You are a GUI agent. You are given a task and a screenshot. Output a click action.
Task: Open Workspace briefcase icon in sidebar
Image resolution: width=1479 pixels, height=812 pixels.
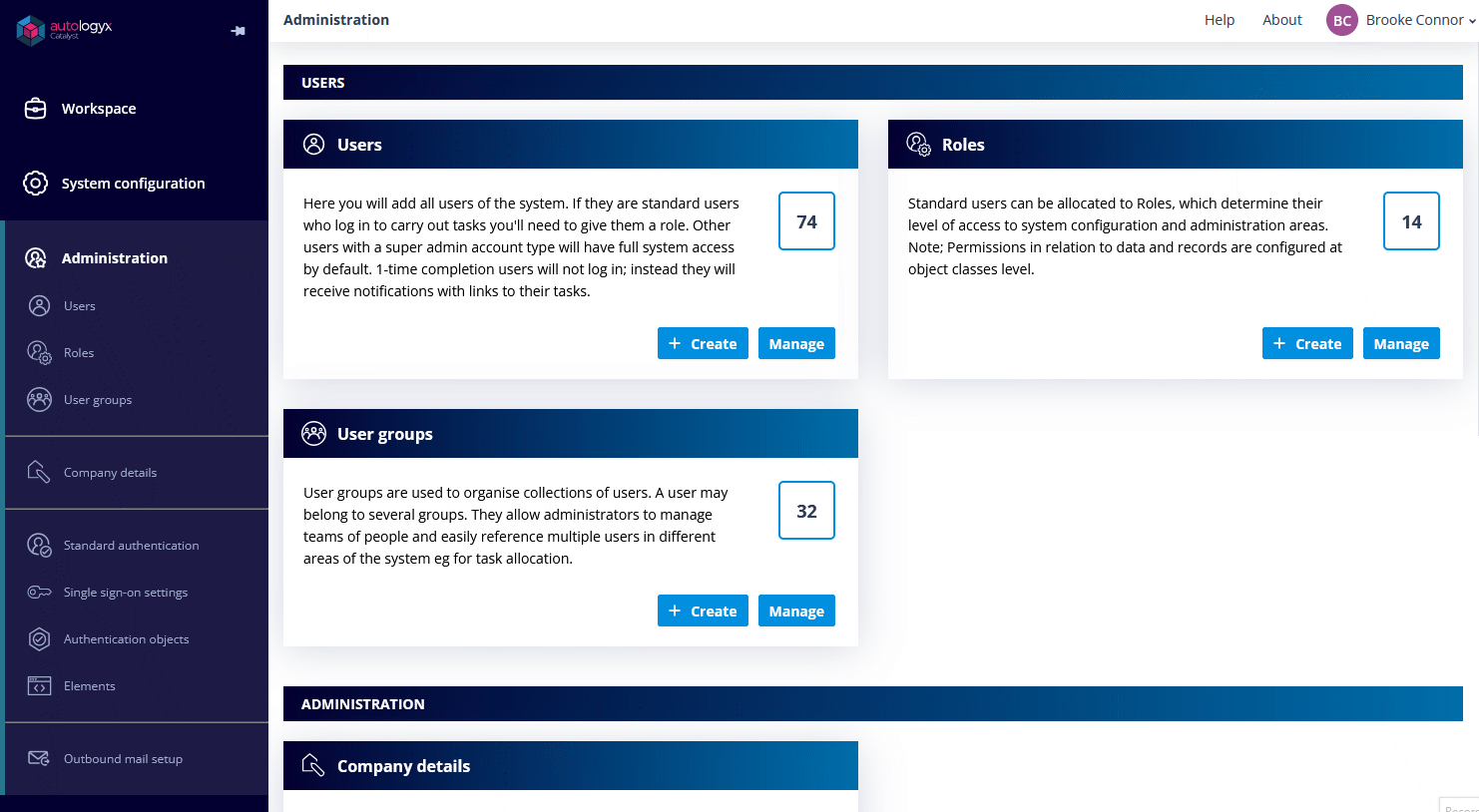[x=35, y=109]
